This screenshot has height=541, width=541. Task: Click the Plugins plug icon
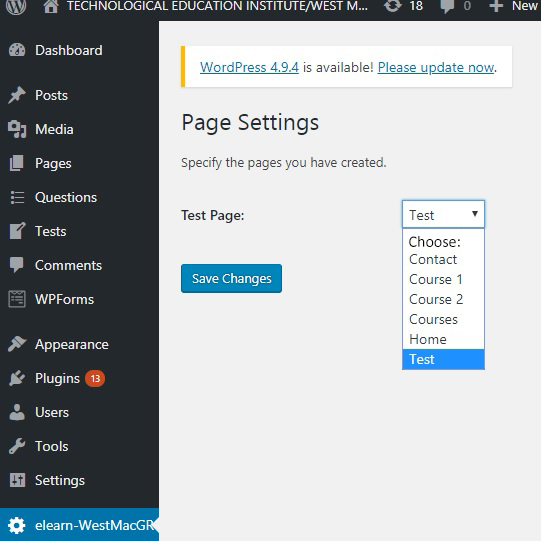pos(17,378)
